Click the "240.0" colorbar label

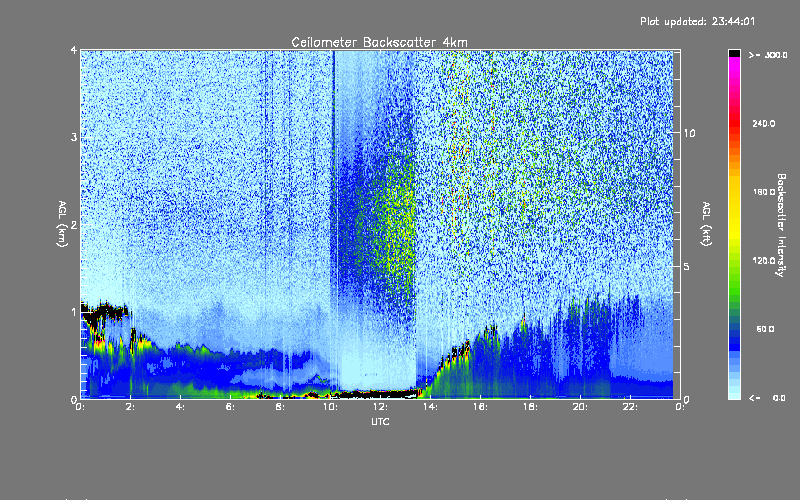pyautogui.click(x=763, y=123)
